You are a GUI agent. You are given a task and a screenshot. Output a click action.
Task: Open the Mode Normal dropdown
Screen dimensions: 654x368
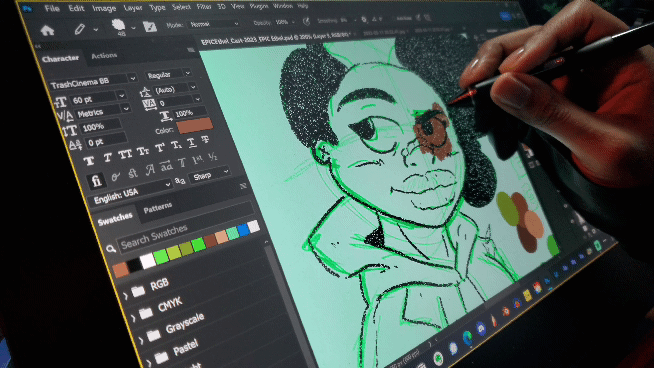pyautogui.click(x=215, y=24)
